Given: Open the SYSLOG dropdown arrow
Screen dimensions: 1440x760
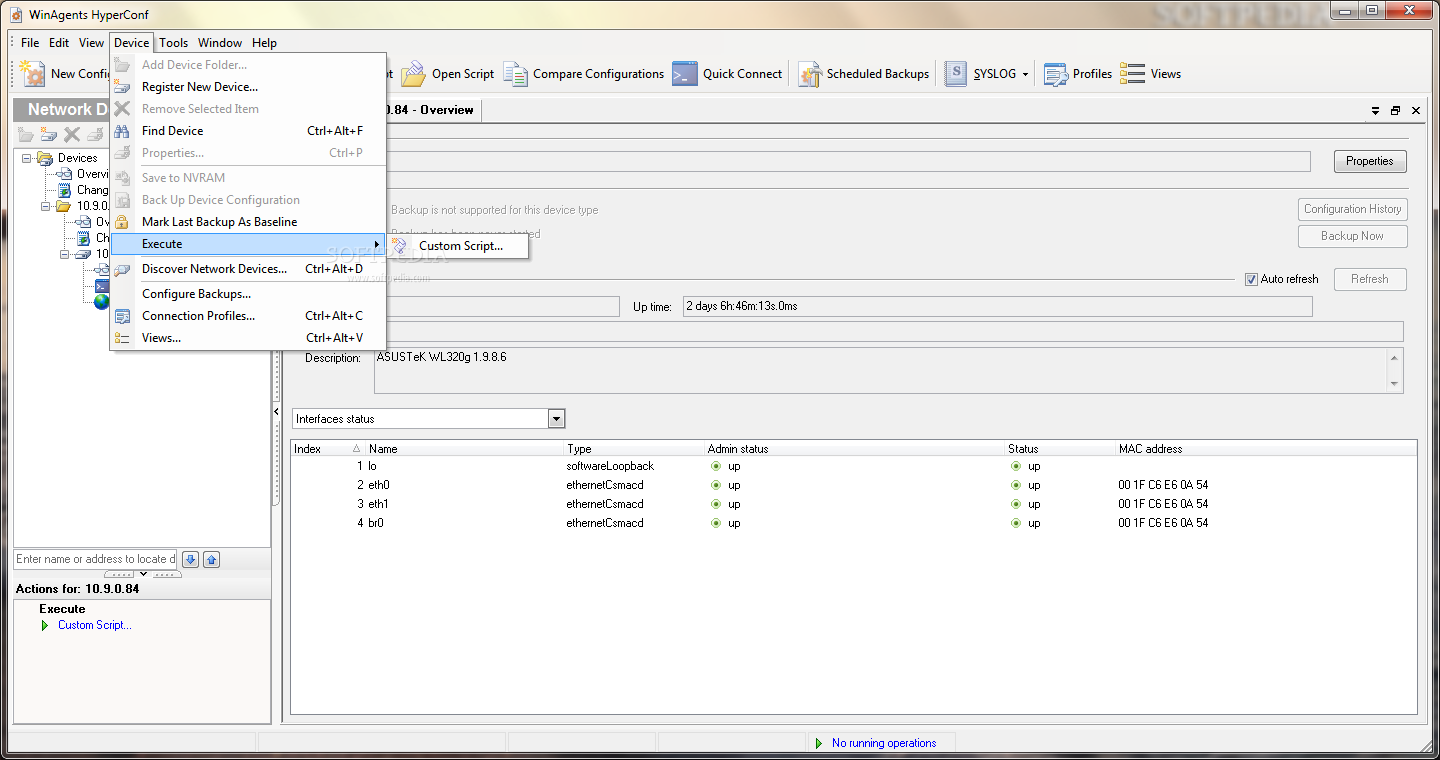Looking at the screenshot, I should pos(1025,74).
